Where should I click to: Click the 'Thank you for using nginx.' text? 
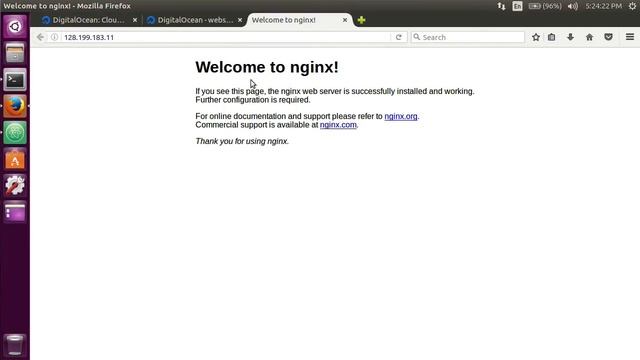(x=242, y=141)
